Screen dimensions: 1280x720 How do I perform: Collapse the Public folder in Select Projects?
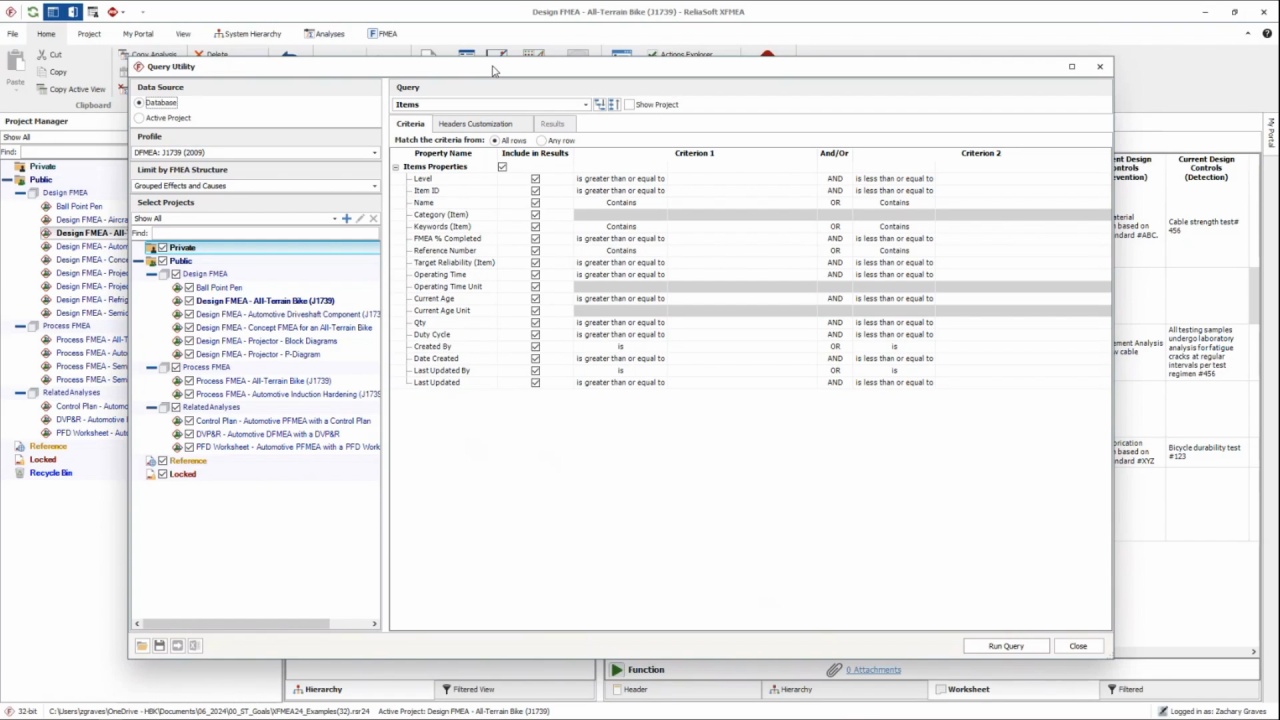click(139, 261)
